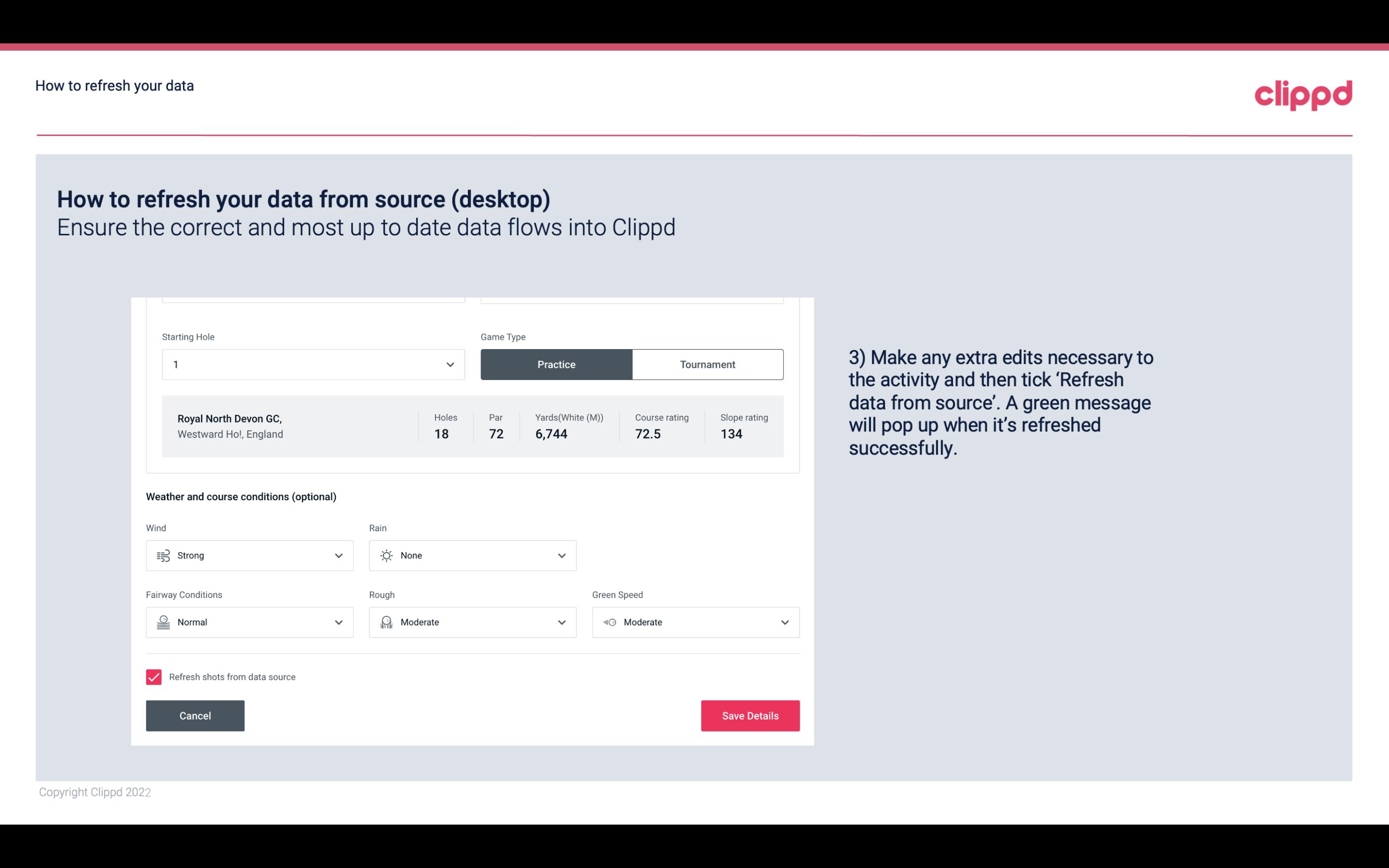Click the starting hole dropdown arrow icon
The image size is (1389, 868).
tap(450, 364)
